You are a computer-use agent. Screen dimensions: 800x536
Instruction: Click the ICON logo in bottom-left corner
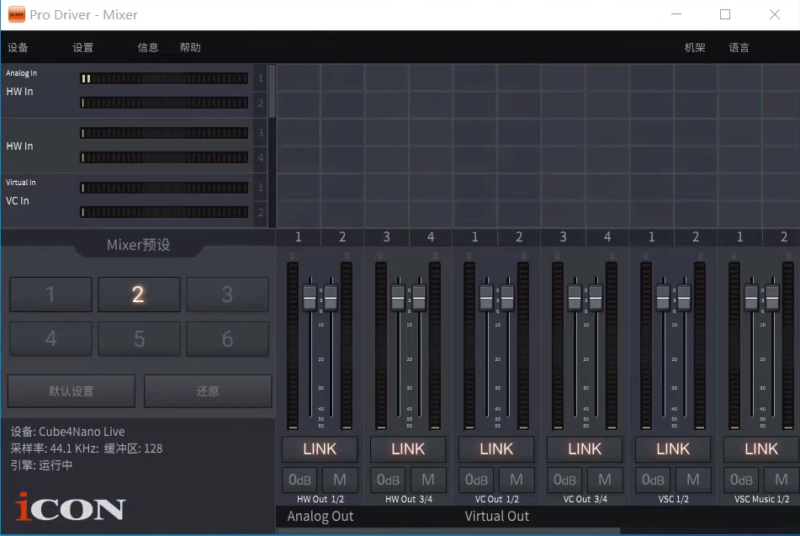69,507
